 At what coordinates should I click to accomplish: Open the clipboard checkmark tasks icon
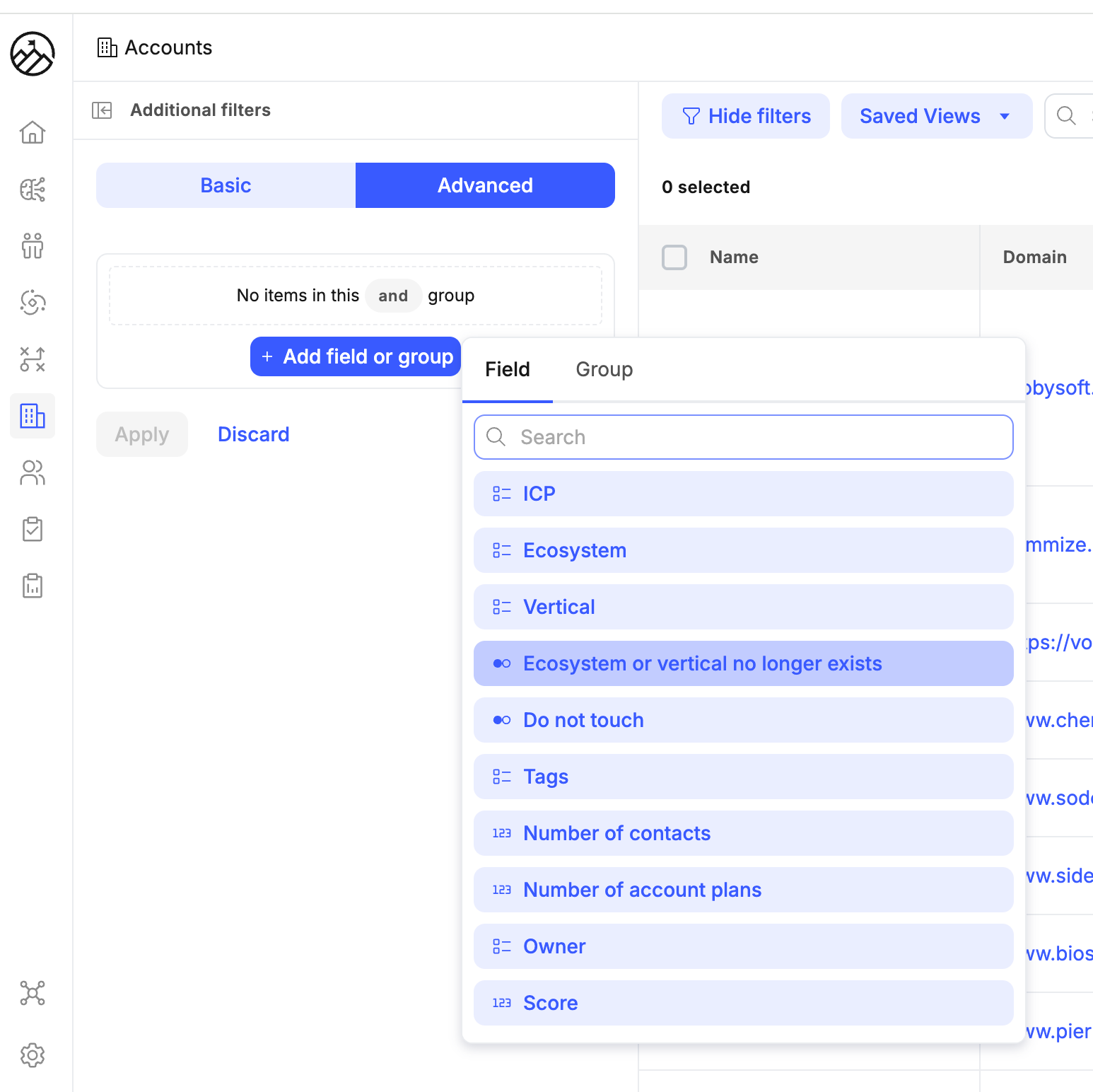point(33,529)
